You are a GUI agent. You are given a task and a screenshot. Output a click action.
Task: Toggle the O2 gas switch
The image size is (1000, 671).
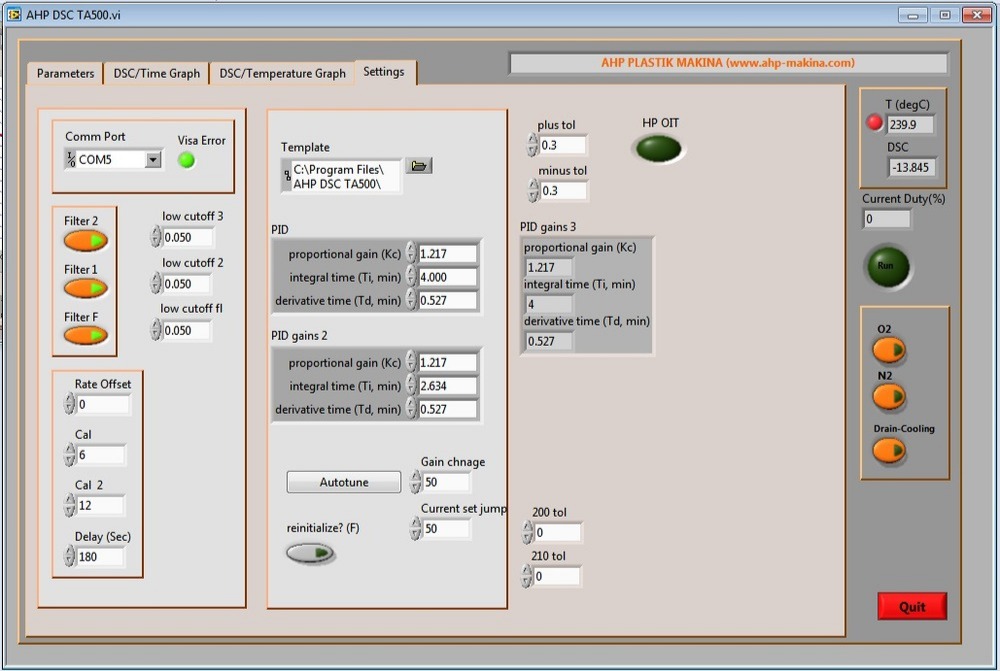pyautogui.click(x=888, y=350)
